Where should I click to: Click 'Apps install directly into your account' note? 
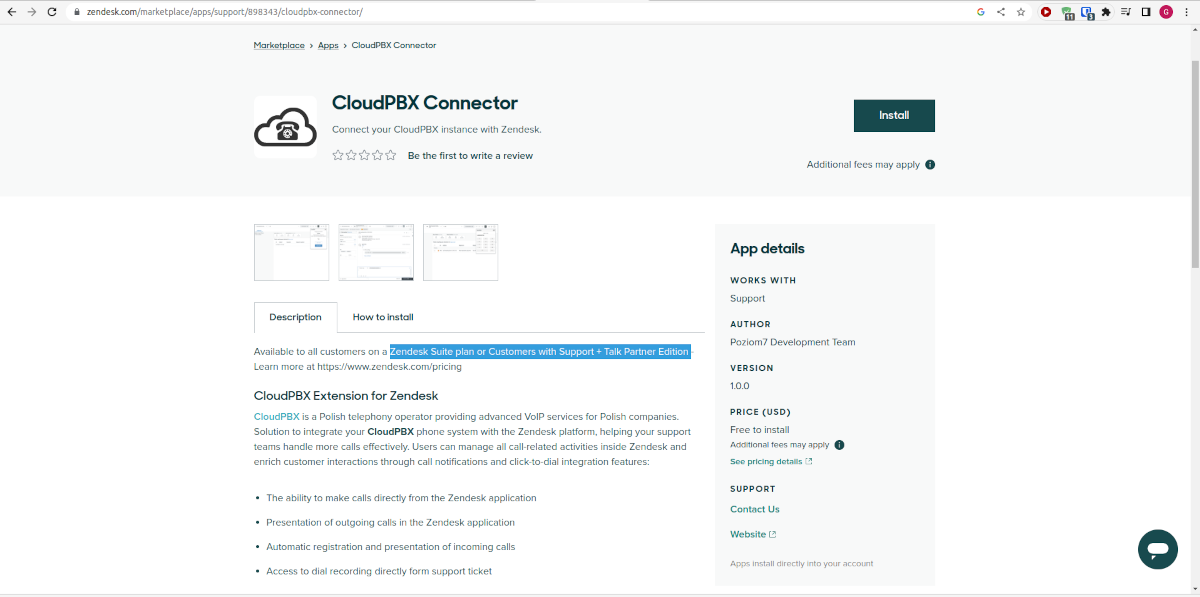(802, 563)
